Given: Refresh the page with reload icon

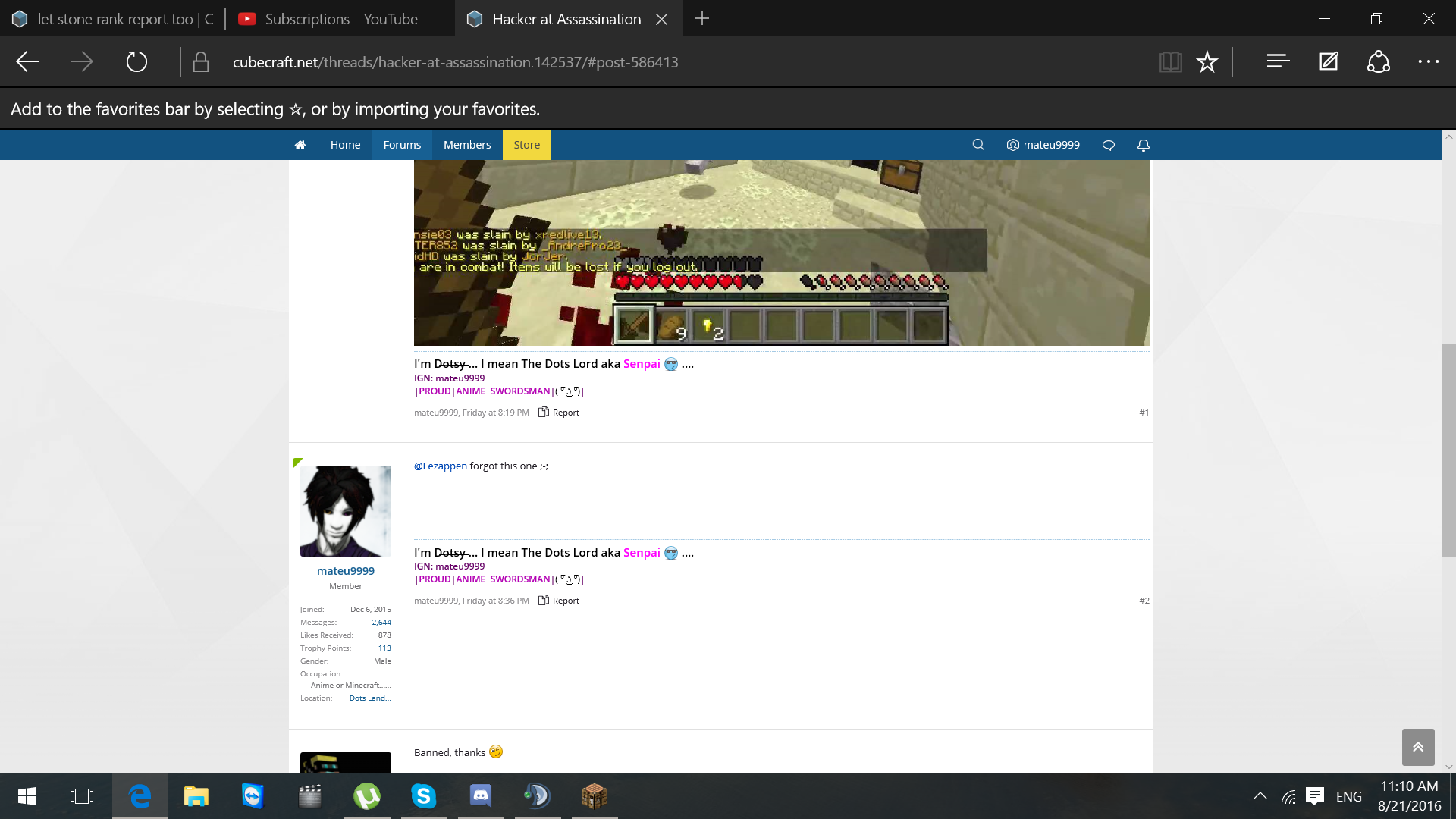Looking at the screenshot, I should [x=136, y=62].
